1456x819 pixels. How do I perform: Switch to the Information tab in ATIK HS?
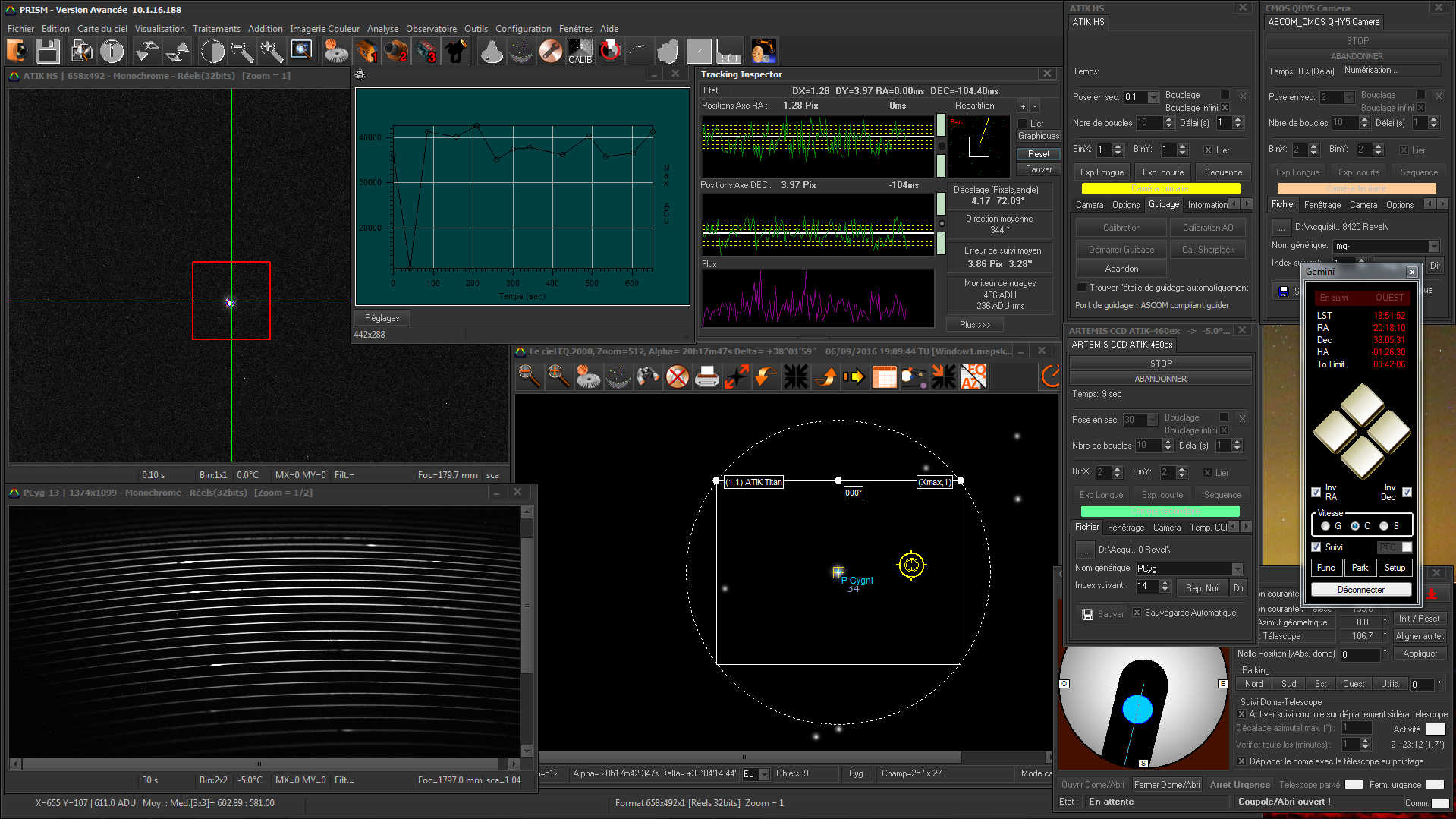point(1207,205)
